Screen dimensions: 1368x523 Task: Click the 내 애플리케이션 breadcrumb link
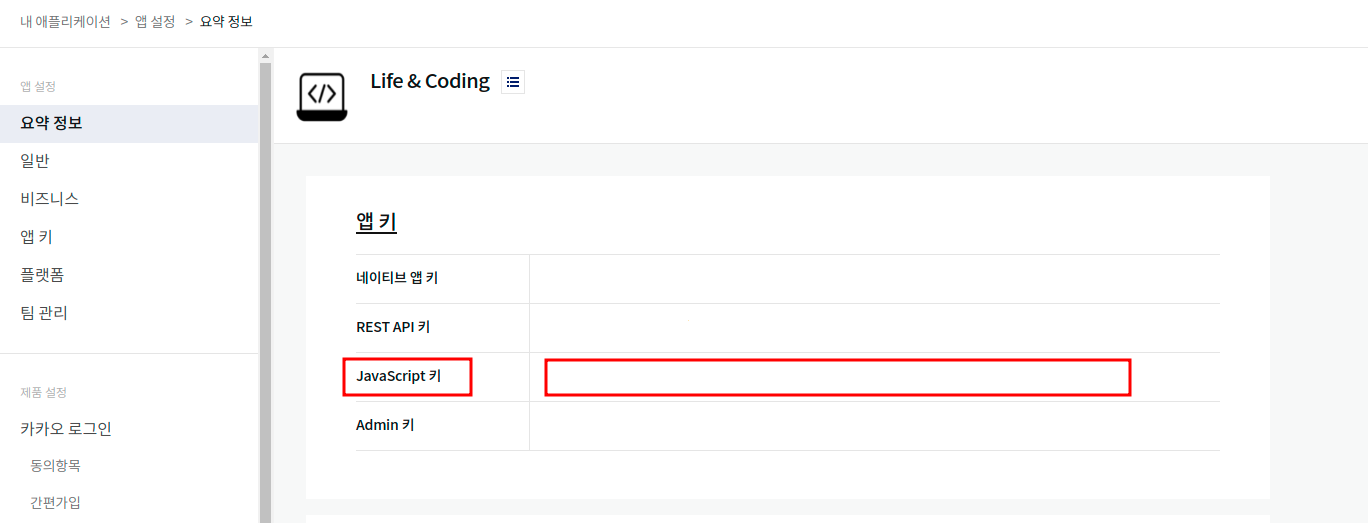tap(65, 22)
